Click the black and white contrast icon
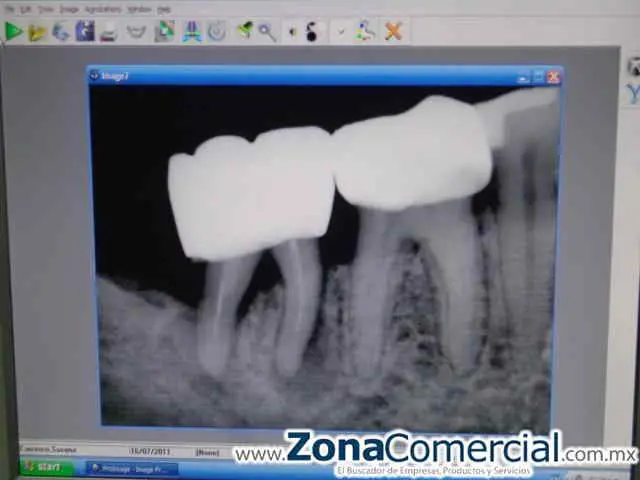This screenshot has width=640, height=480. tap(311, 31)
